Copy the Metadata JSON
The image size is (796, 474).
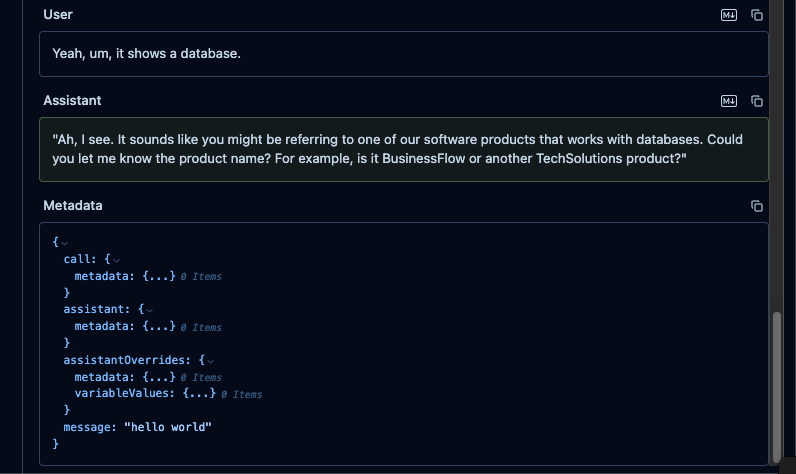coord(757,206)
